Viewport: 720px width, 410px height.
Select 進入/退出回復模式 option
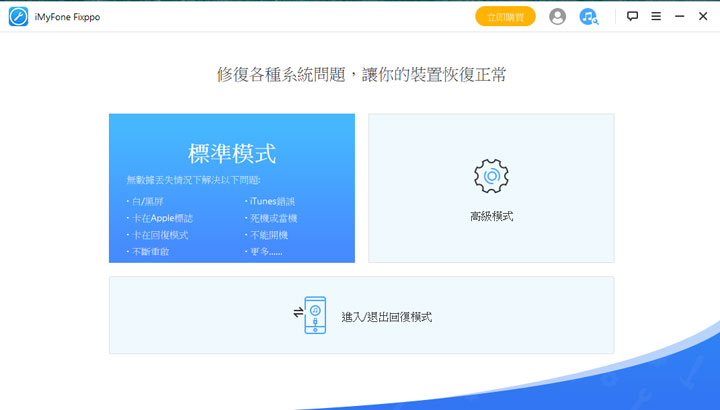[x=361, y=315]
